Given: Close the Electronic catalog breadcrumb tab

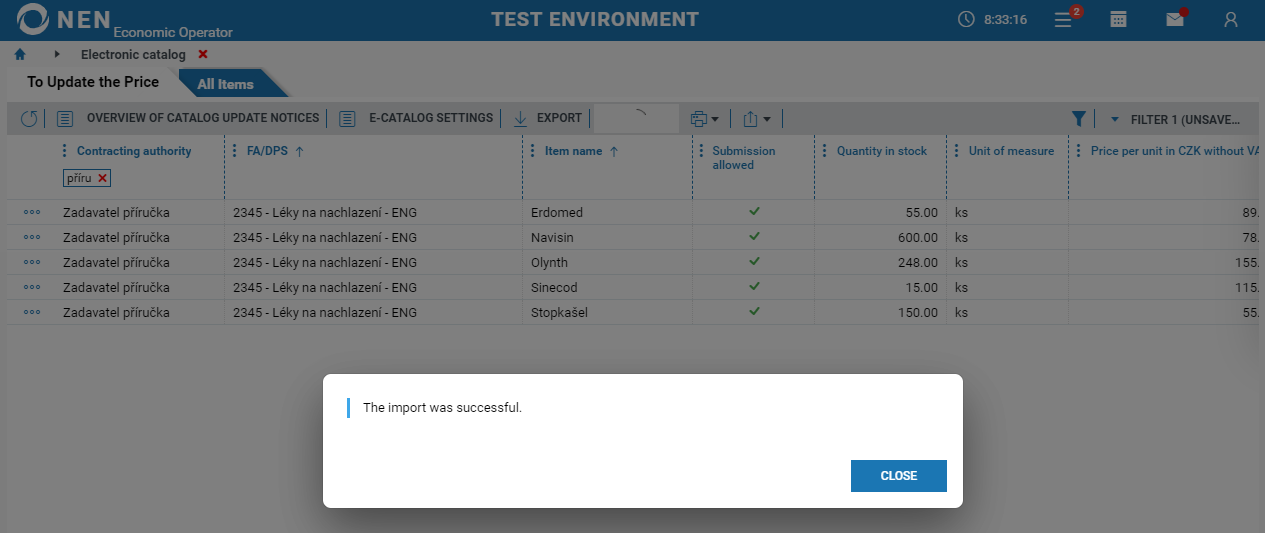Looking at the screenshot, I should 203,54.
